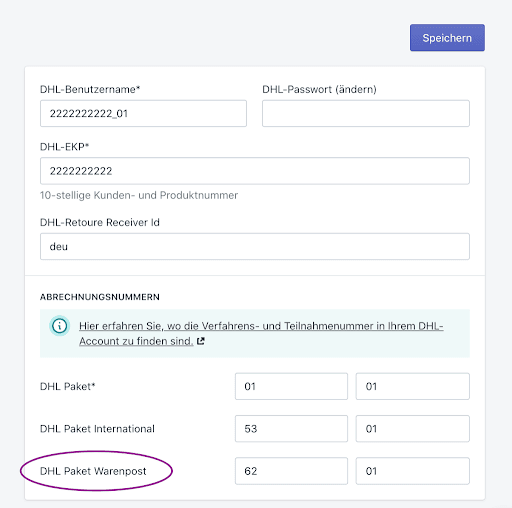Click the DHL Paket International field showing 53
The height and width of the screenshot is (508, 512).
291,429
